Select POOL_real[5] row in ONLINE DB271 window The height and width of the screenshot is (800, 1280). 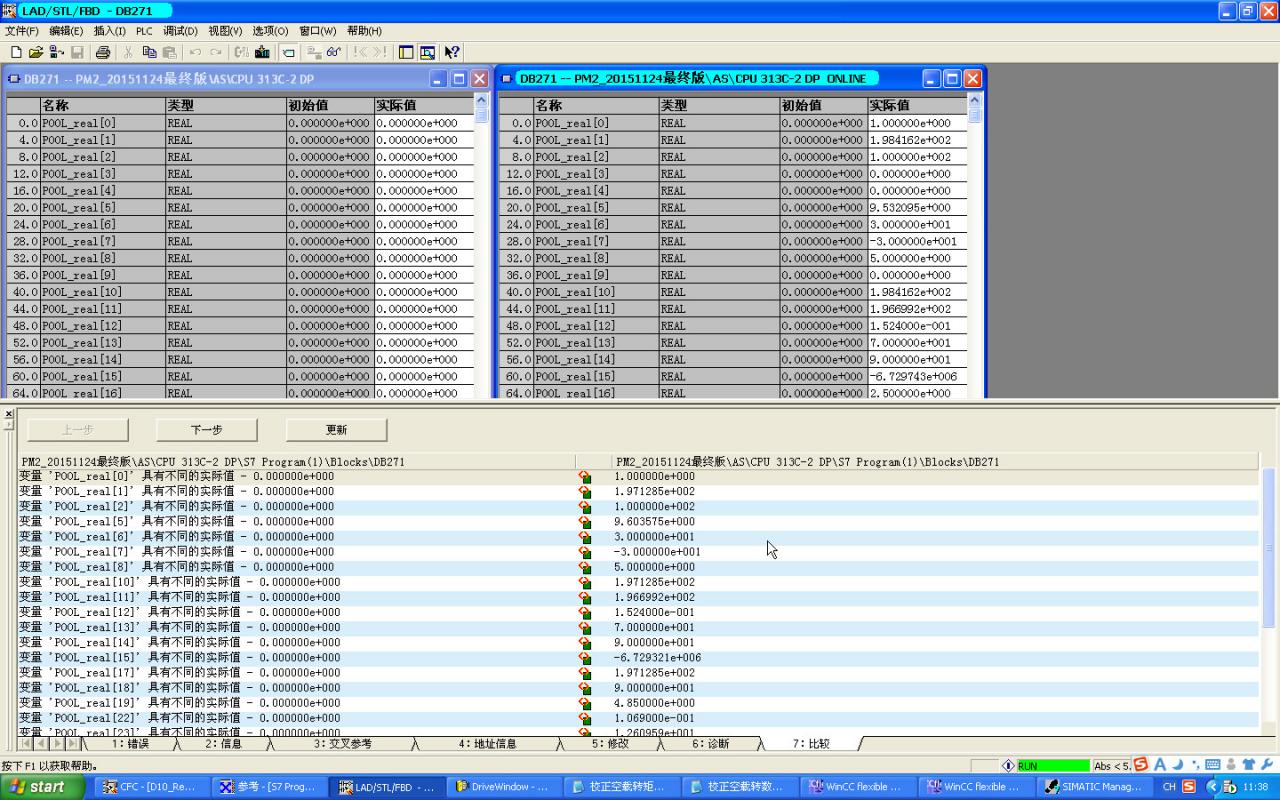tap(733, 208)
